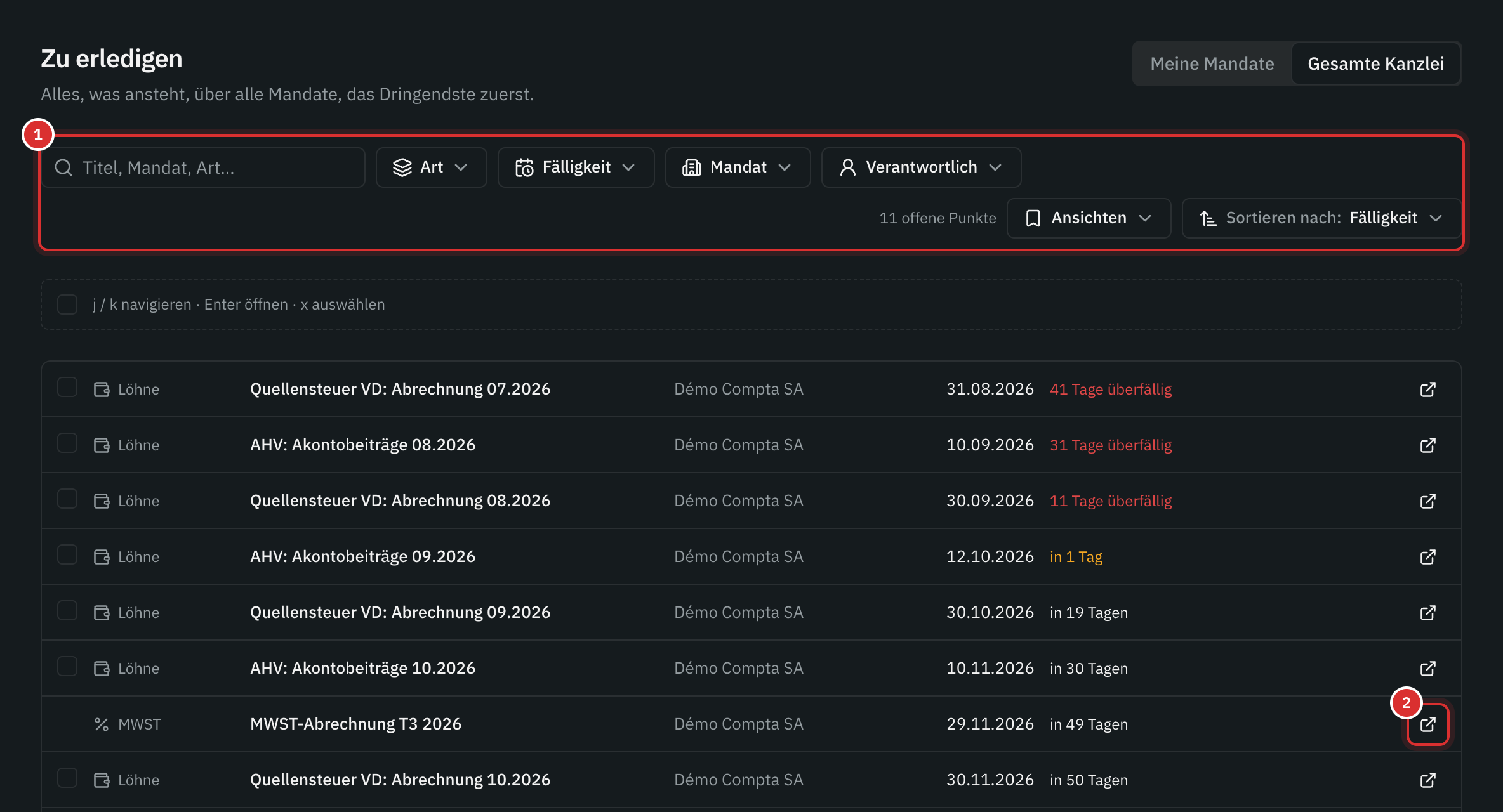
Task: Switch to the Meine Mandate tab
Action: (1212, 63)
